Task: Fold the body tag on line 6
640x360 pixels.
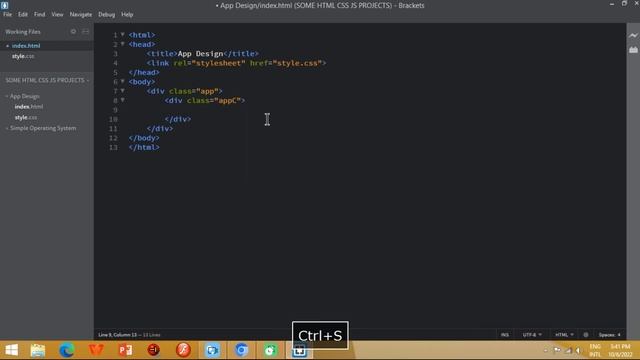Action: click(122, 82)
